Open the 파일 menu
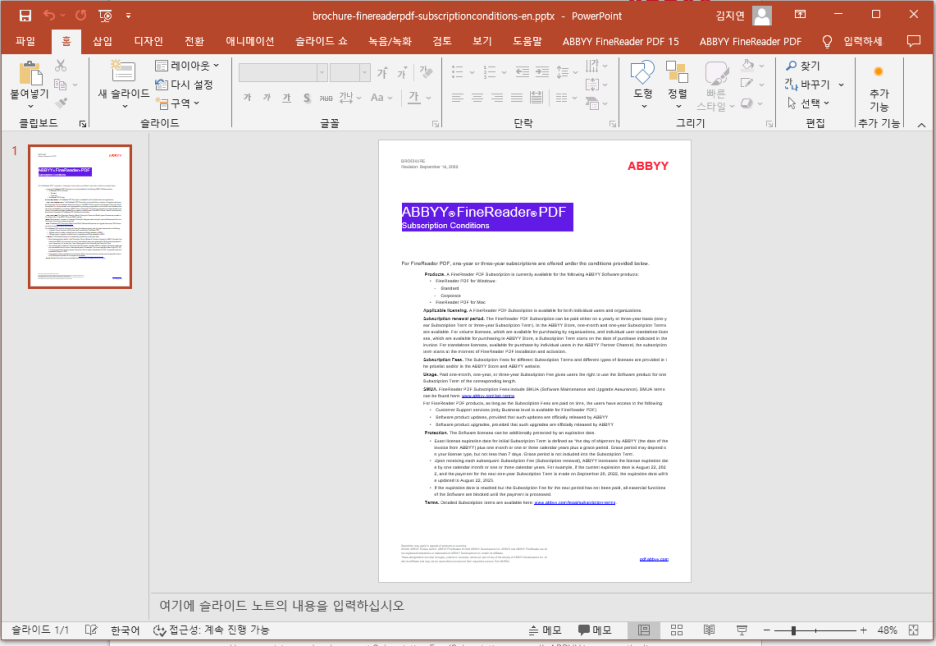The image size is (936, 646). (x=25, y=41)
